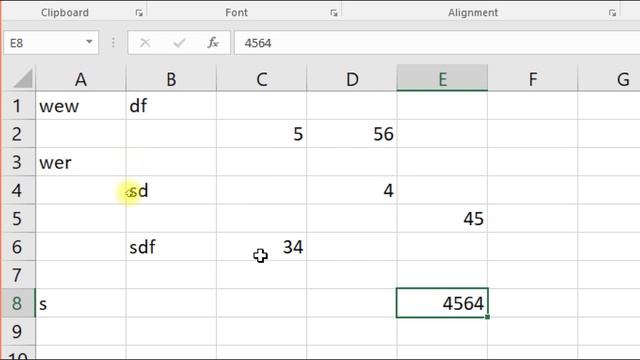Select row 2 header
The image size is (640, 360).
pyautogui.click(x=18, y=134)
